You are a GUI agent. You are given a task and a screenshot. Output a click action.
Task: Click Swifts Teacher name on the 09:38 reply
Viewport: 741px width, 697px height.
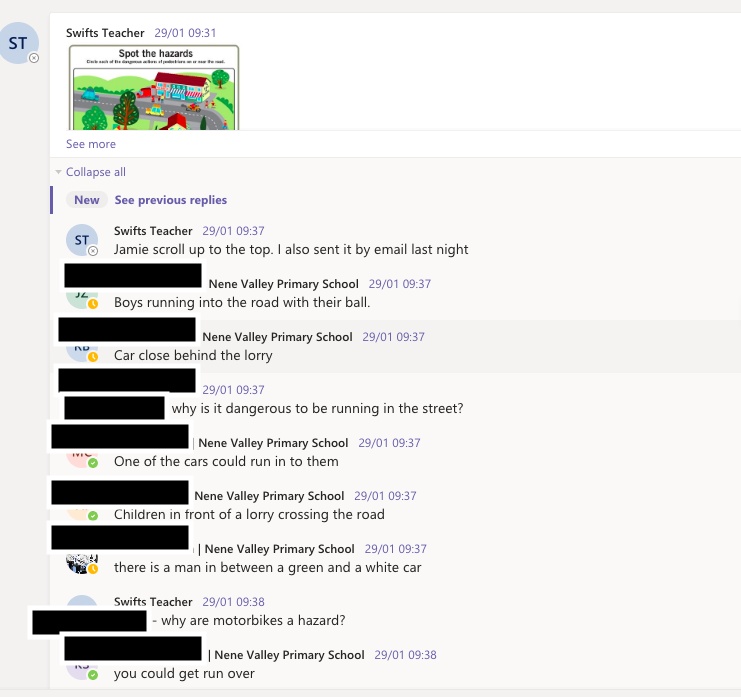point(153,602)
